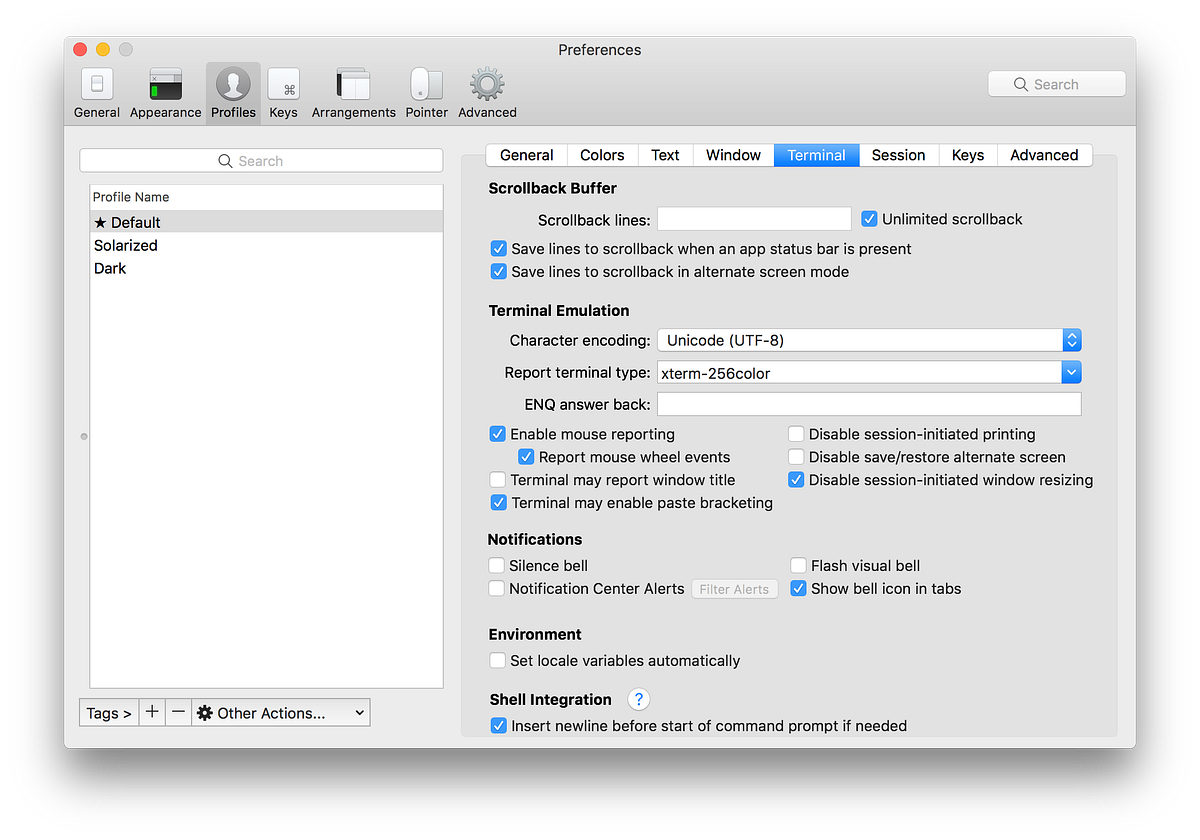Enable Silence bell
Screen dimensions: 1200x840
(x=497, y=565)
